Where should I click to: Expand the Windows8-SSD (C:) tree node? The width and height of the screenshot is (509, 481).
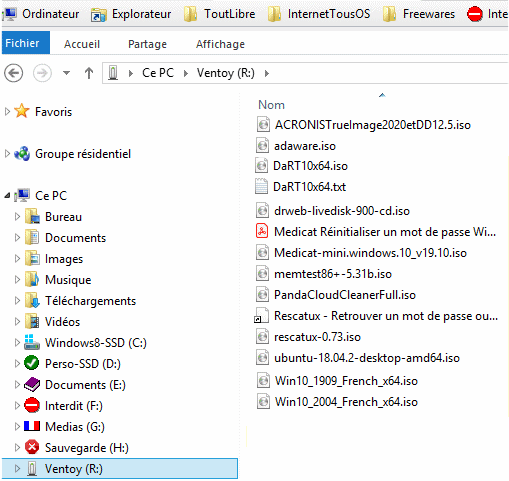pos(17,343)
